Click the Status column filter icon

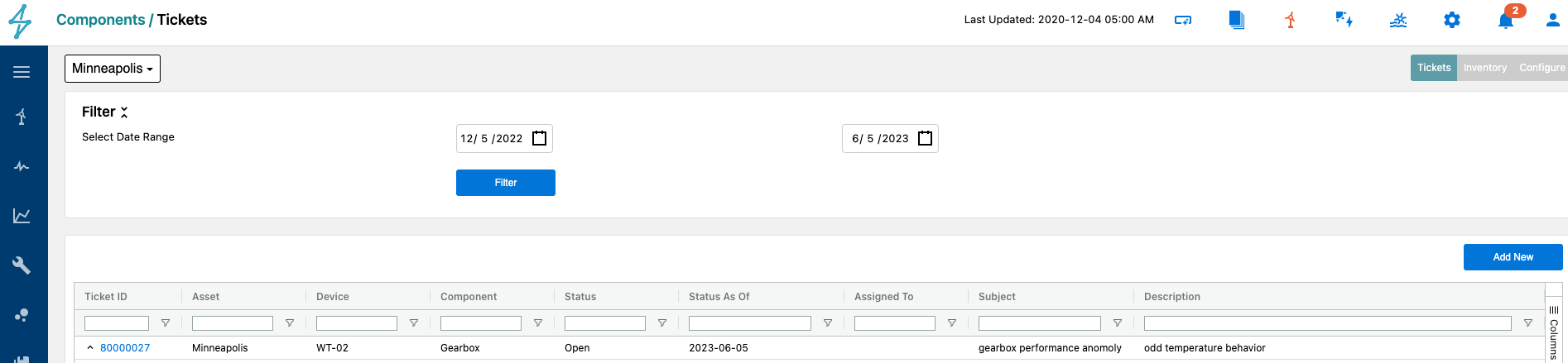coord(662,323)
